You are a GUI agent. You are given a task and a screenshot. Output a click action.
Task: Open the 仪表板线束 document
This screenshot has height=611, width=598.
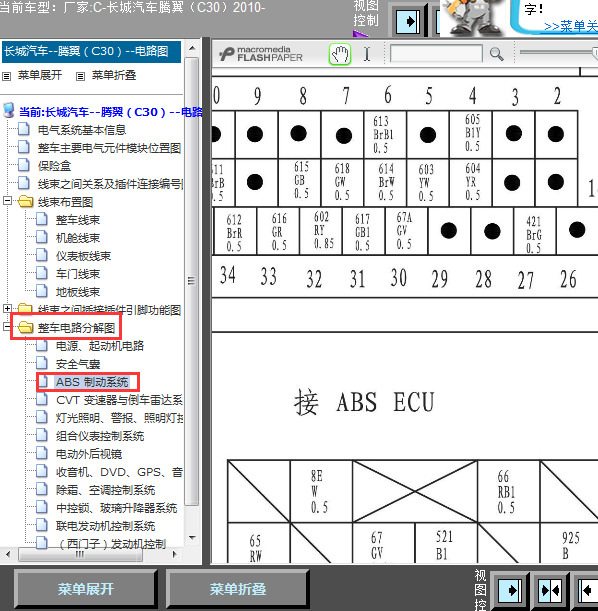click(83, 256)
